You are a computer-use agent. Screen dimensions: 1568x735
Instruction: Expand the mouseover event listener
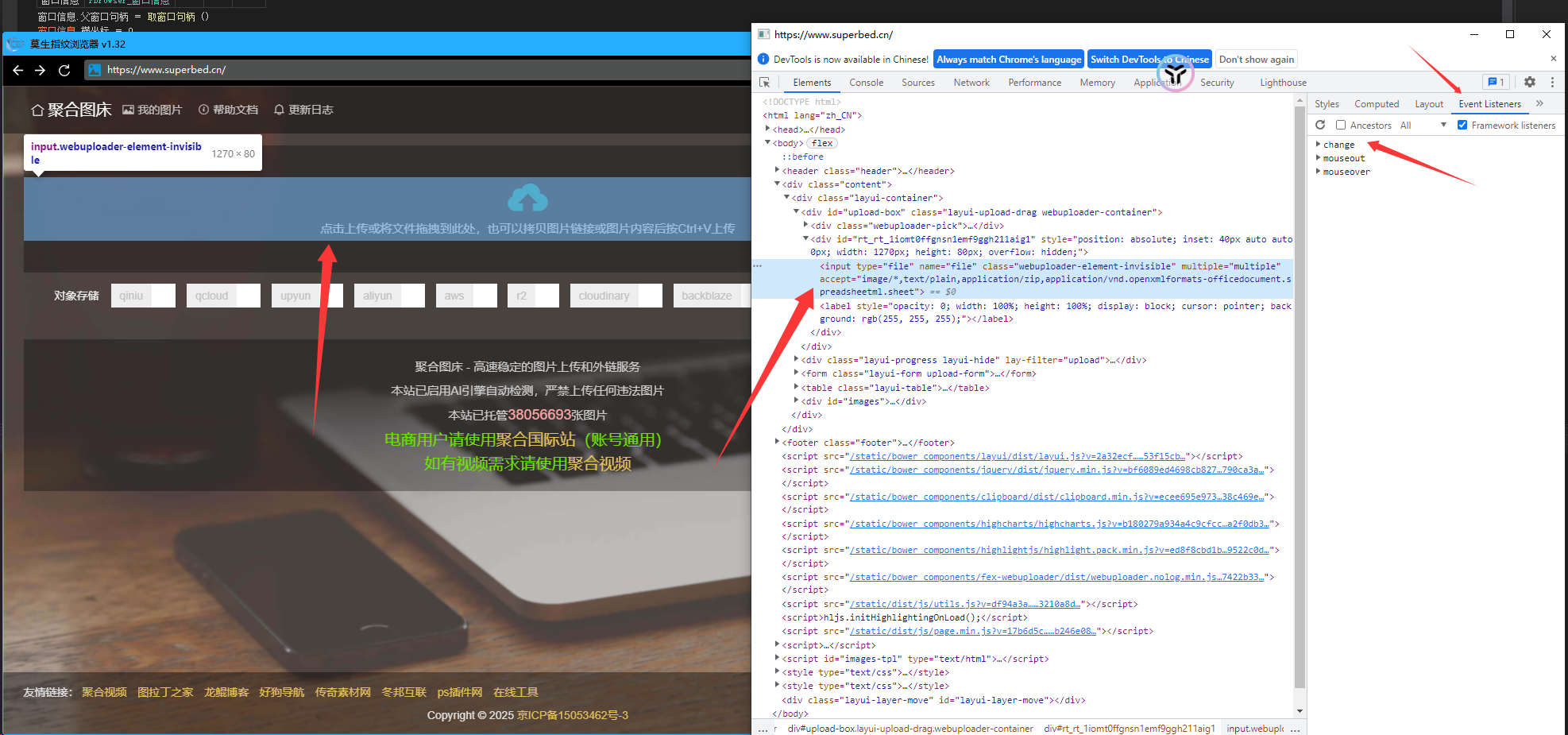coord(1318,172)
